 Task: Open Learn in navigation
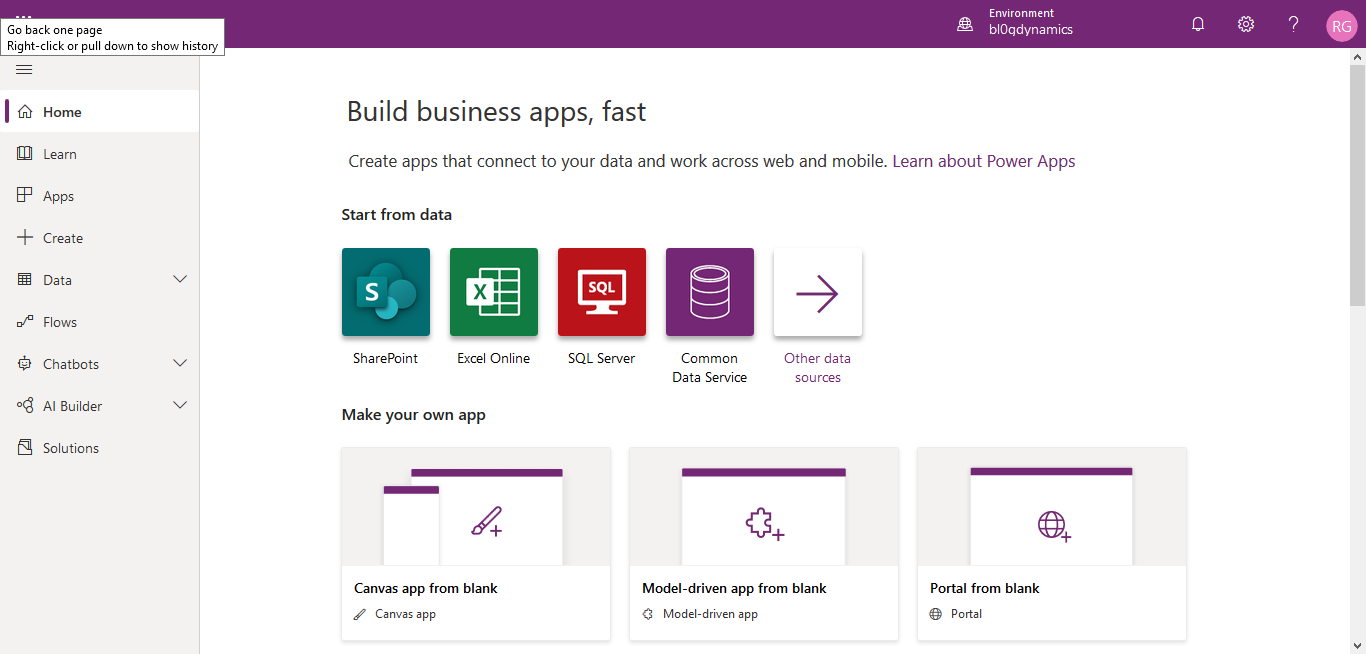tap(100, 154)
